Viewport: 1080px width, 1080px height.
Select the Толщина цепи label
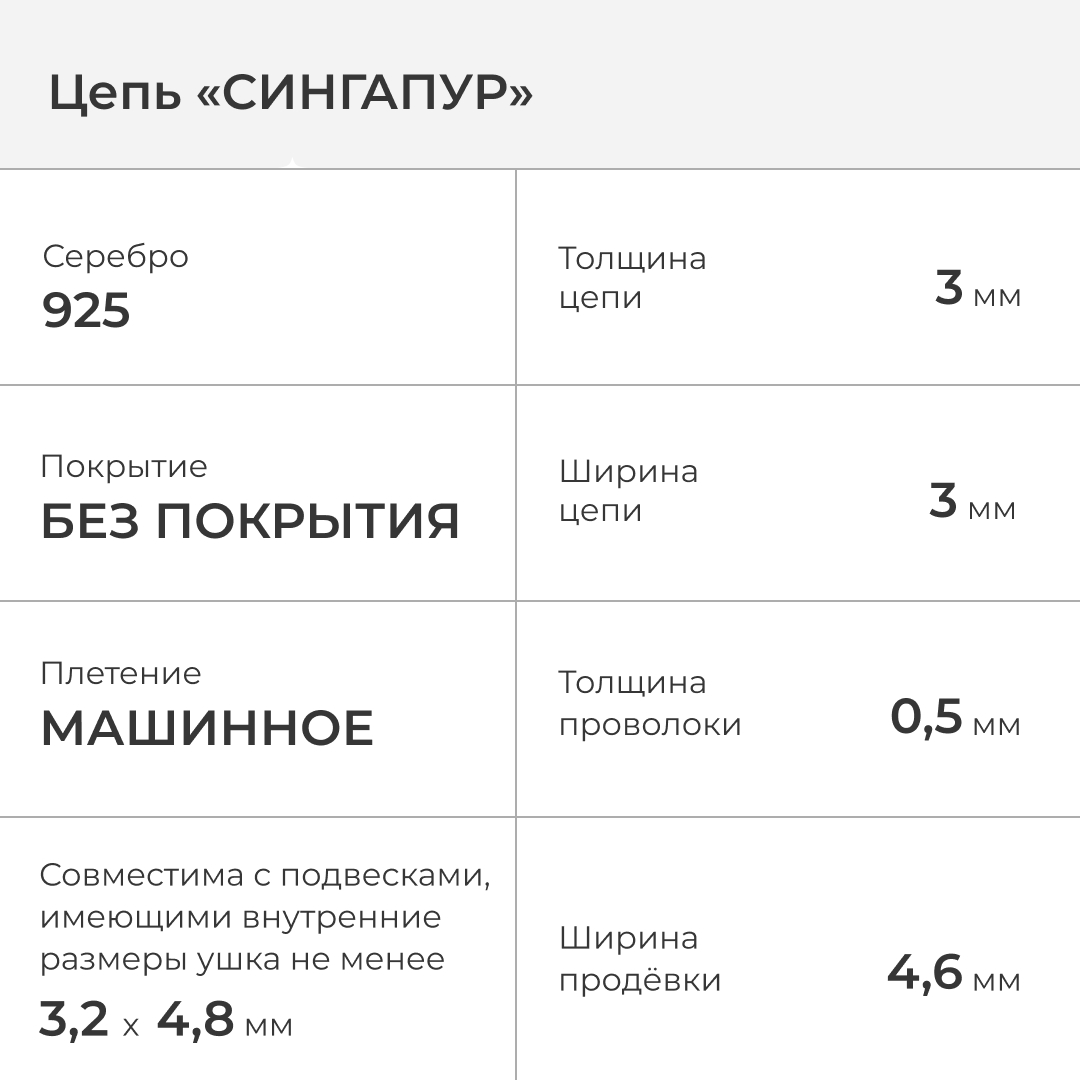click(632, 278)
